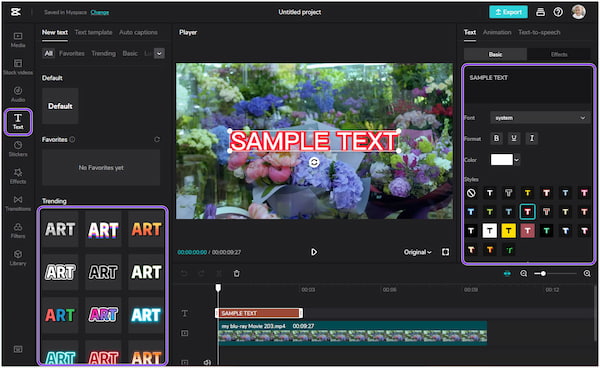Click the Change storage link
600x368 pixels.
click(x=100, y=12)
